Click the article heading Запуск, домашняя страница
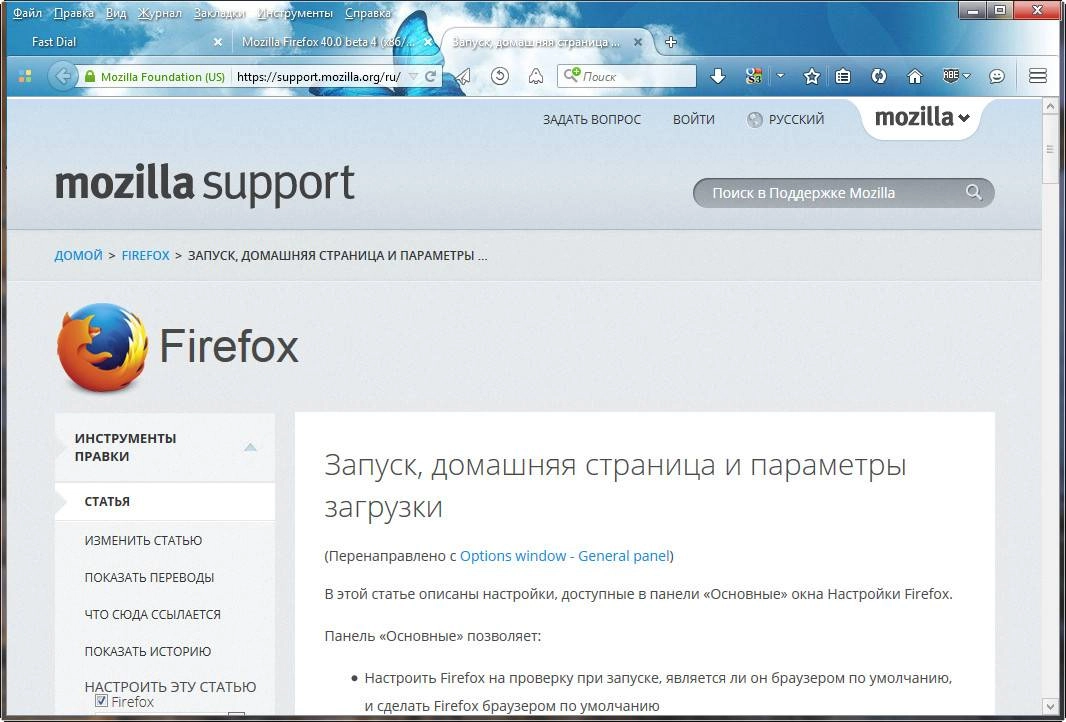Screen dimensions: 1066x722 [x=615, y=485]
